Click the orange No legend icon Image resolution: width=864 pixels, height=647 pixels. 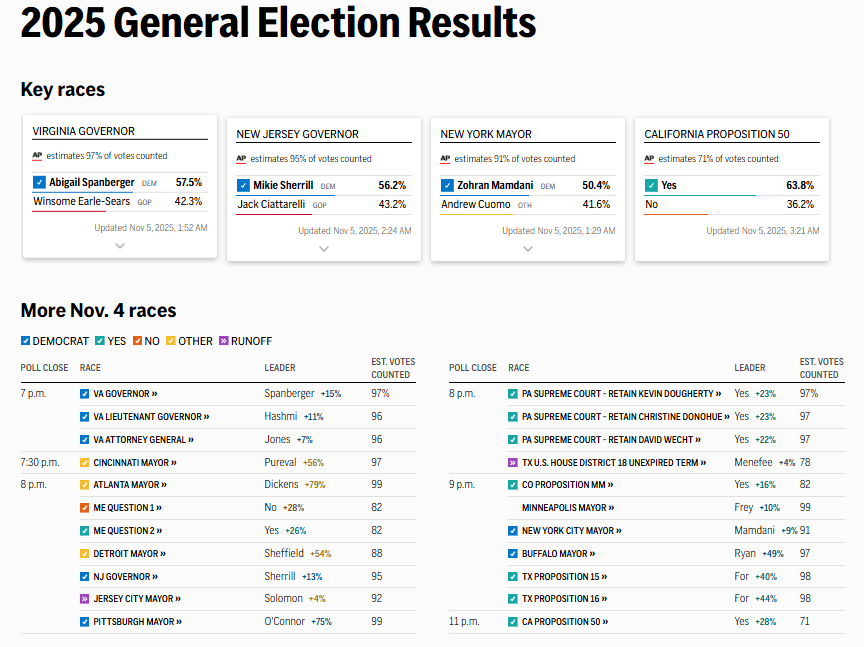click(x=138, y=341)
